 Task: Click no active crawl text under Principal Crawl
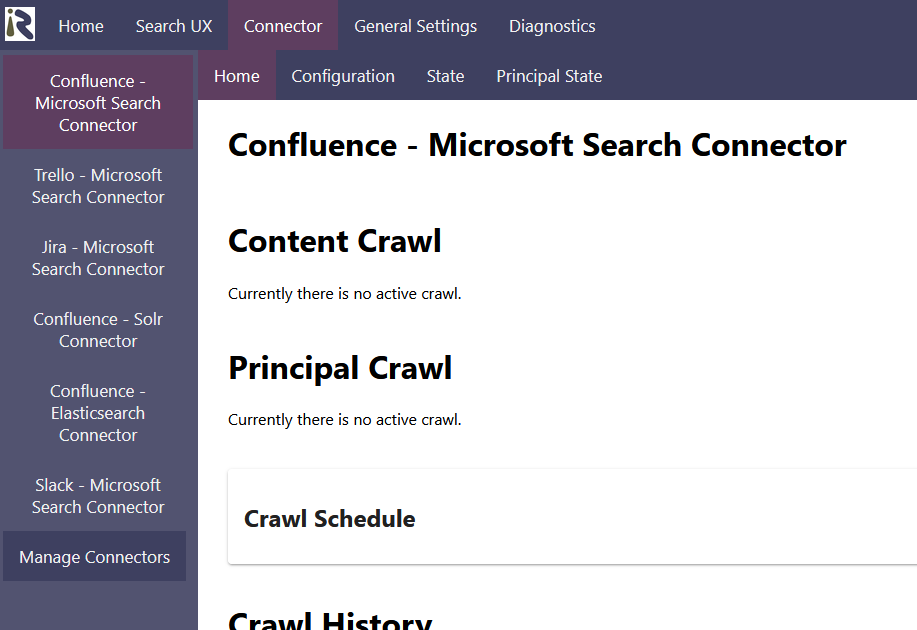click(x=344, y=420)
